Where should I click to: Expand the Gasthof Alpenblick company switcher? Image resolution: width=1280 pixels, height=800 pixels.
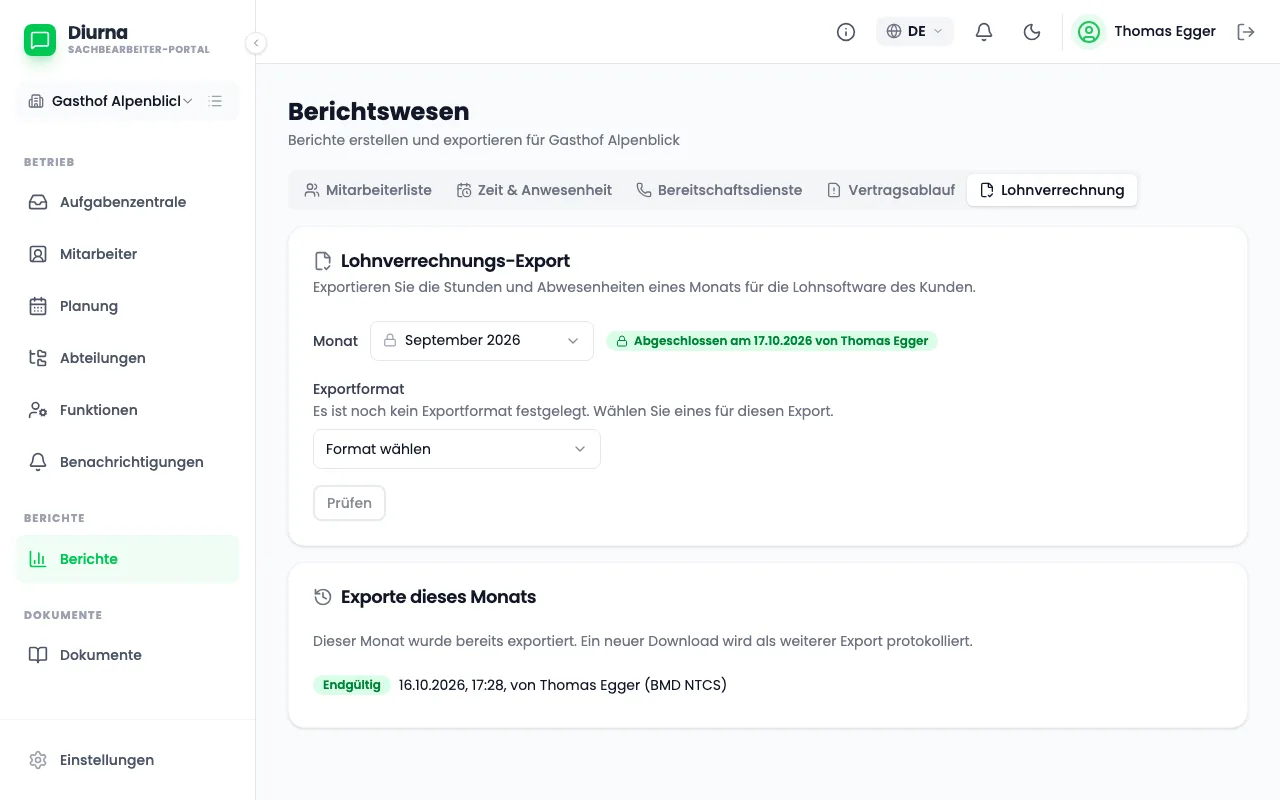[111, 101]
